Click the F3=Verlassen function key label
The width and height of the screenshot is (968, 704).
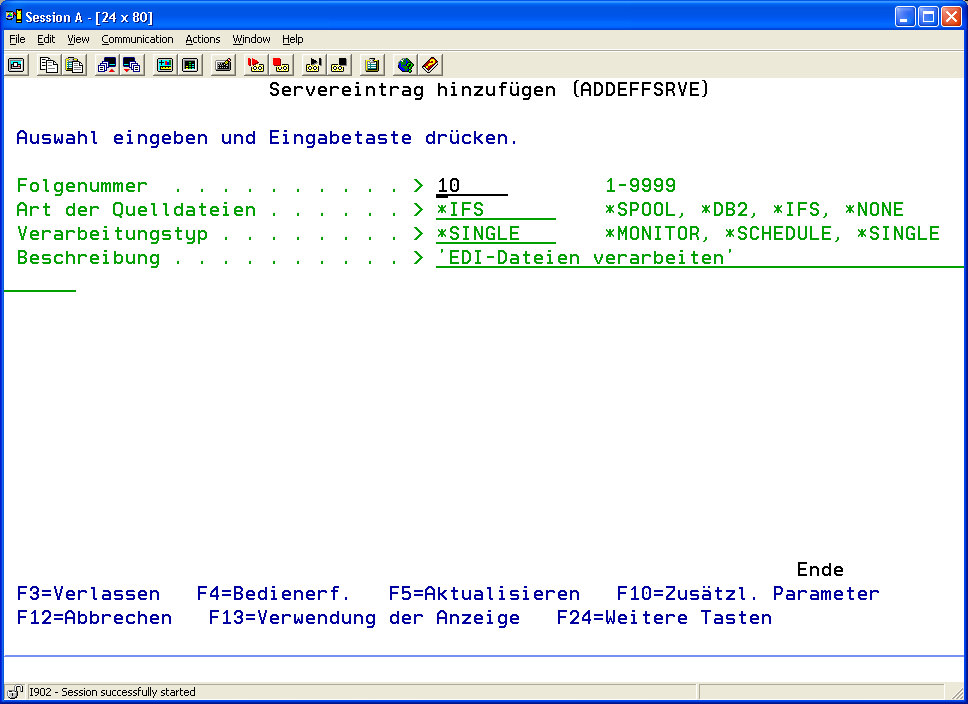coord(88,594)
